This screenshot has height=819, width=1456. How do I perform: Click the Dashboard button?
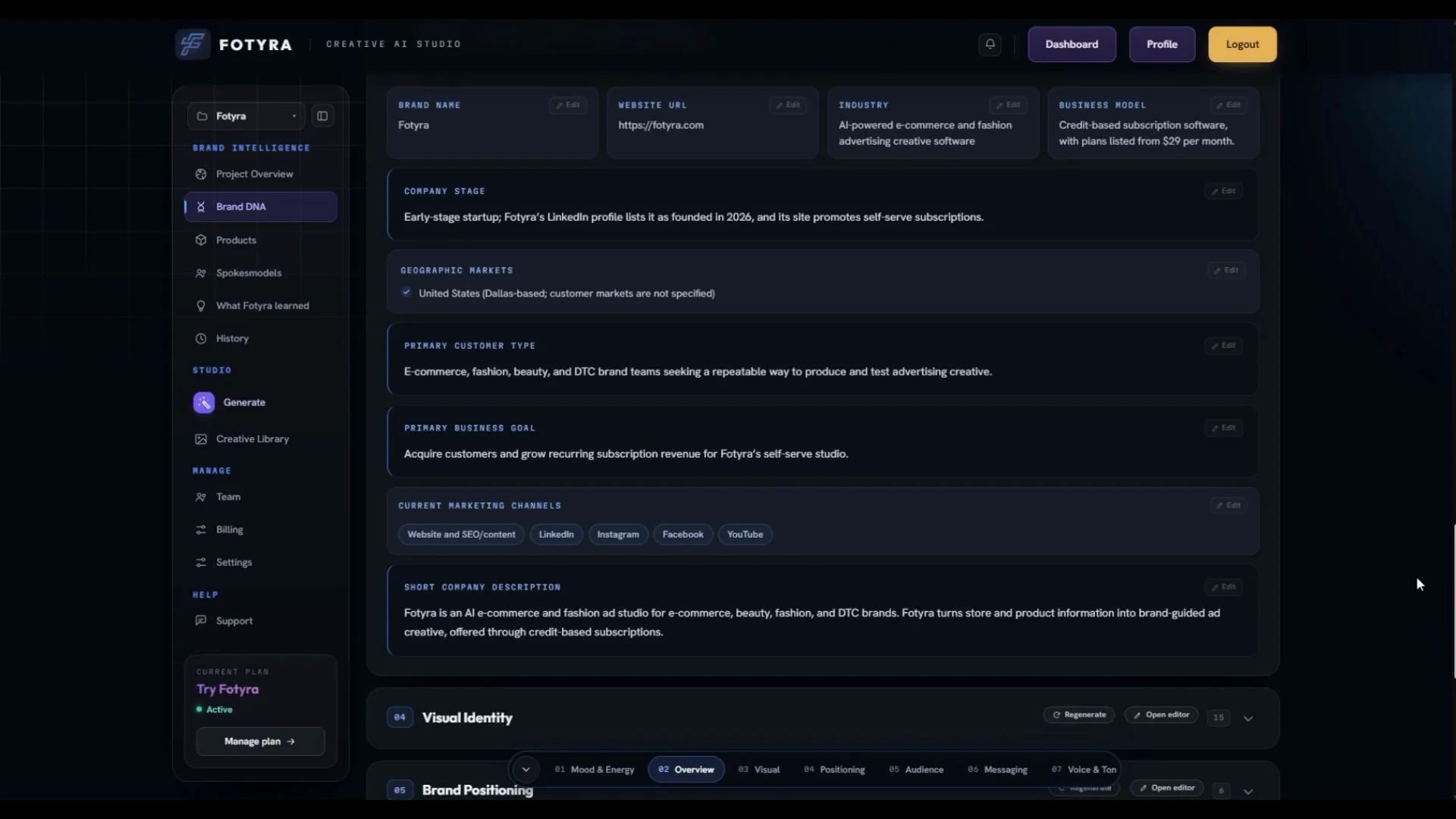pos(1072,44)
